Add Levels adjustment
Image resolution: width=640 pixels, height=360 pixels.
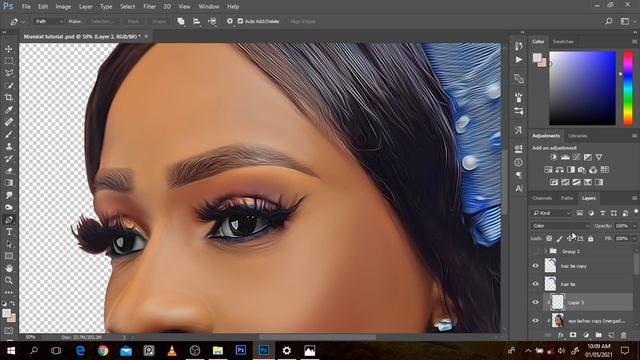(565, 157)
